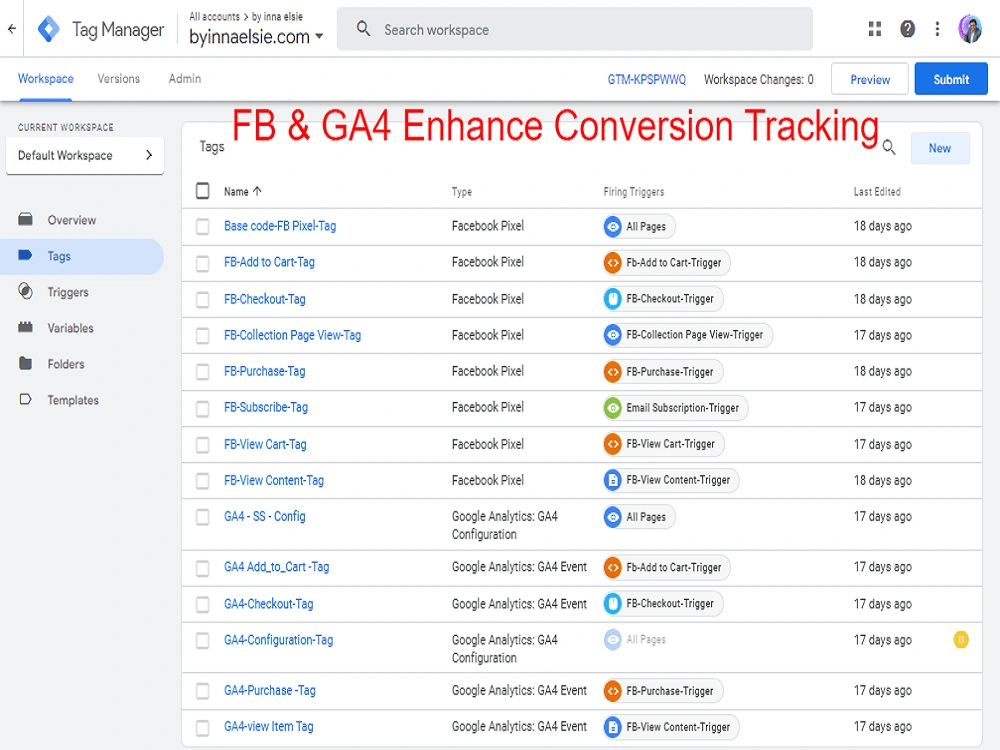
Task: Open the FB-View Cart-Tag link
Action: click(x=265, y=444)
